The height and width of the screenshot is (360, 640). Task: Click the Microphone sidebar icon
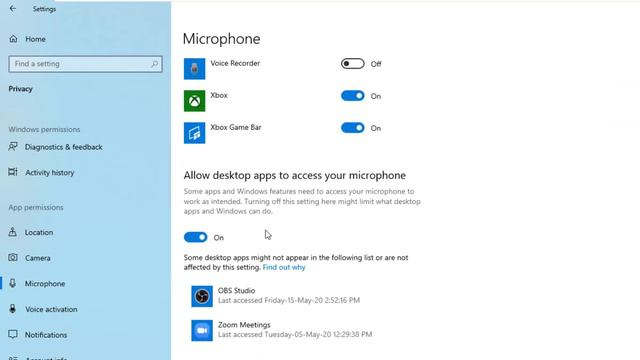pos(13,283)
